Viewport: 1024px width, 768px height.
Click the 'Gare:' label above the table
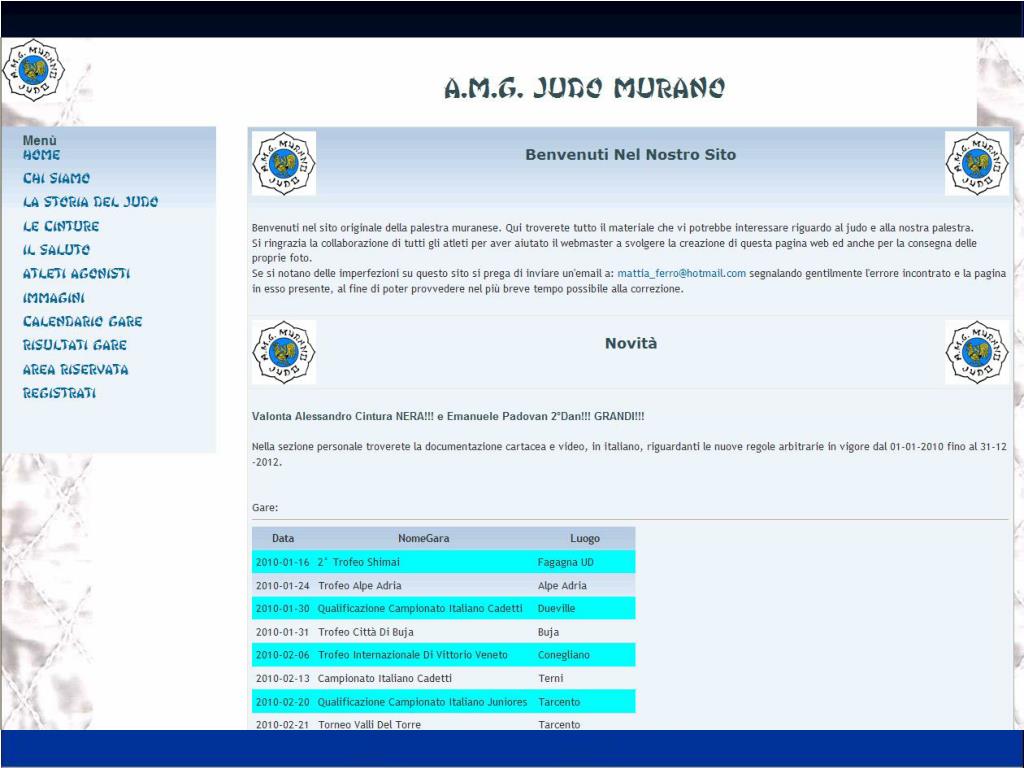point(264,507)
